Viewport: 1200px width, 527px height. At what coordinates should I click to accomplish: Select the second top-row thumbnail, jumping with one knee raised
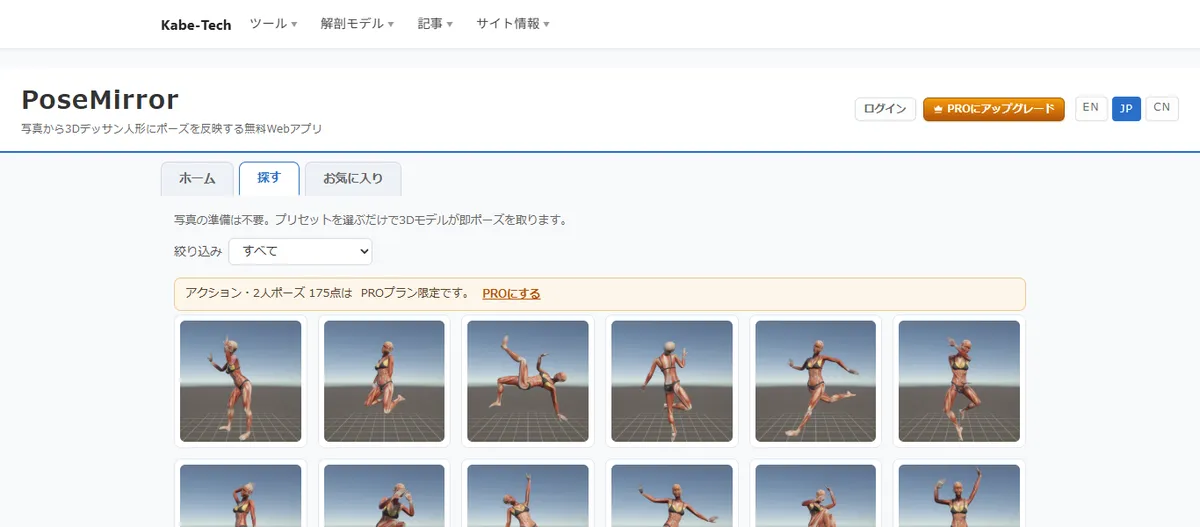(384, 381)
